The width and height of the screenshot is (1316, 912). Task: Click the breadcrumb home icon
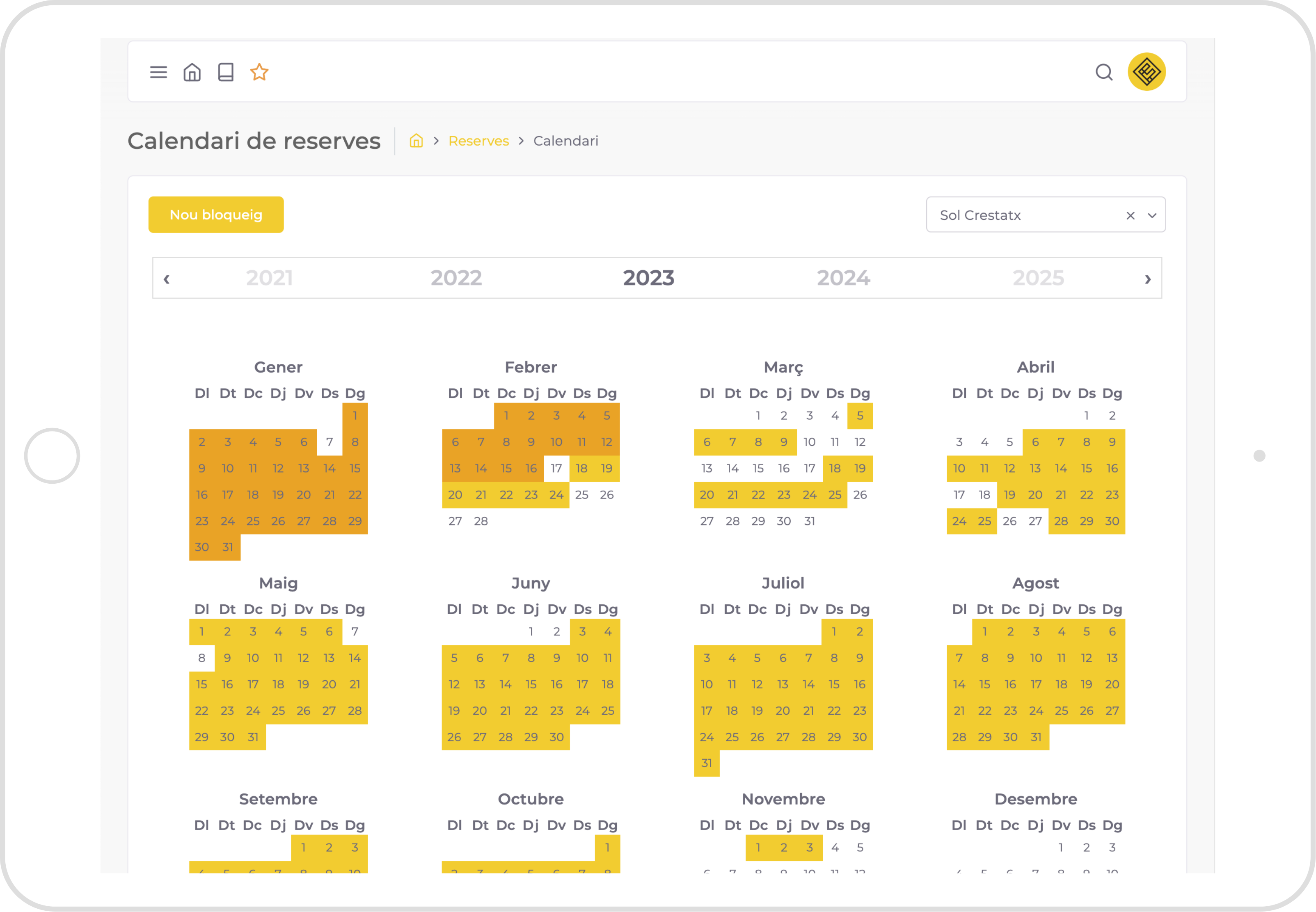(x=416, y=141)
